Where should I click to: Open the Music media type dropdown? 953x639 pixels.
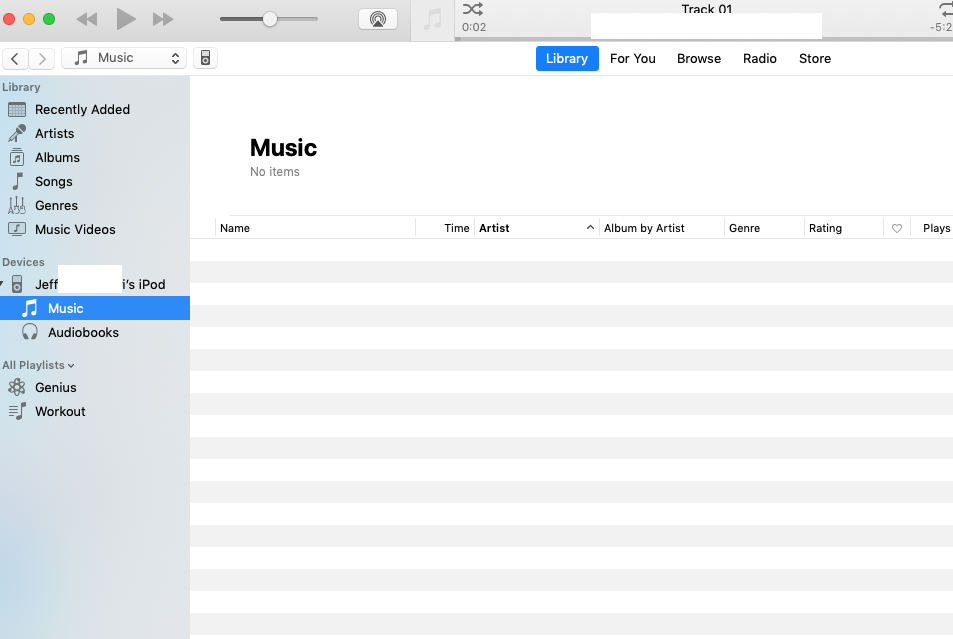pyautogui.click(x=124, y=58)
